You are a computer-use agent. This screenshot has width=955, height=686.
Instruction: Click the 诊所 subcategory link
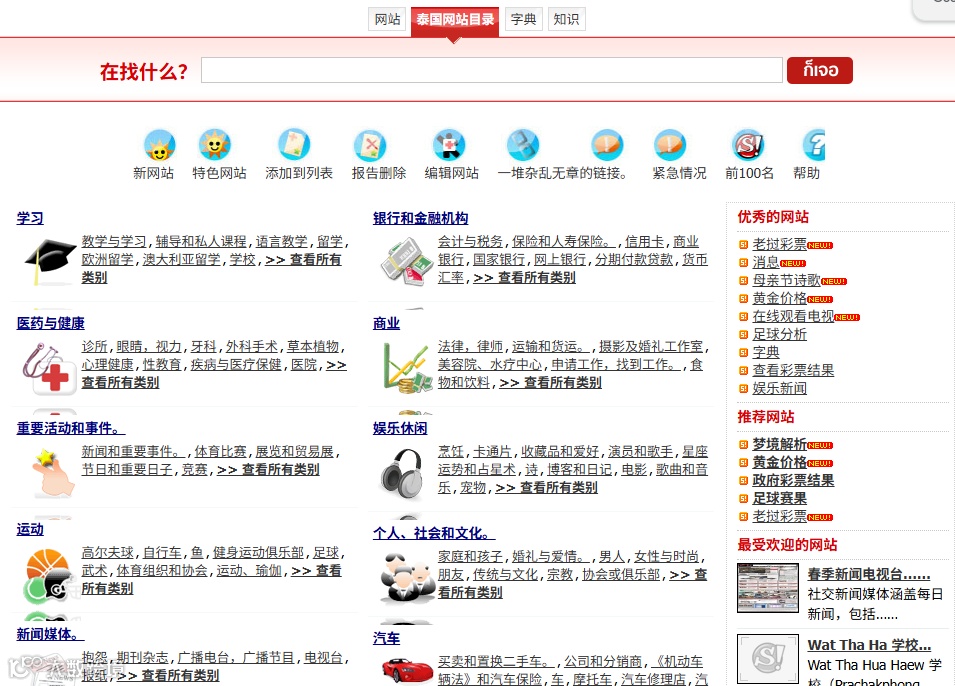pyautogui.click(x=94, y=347)
